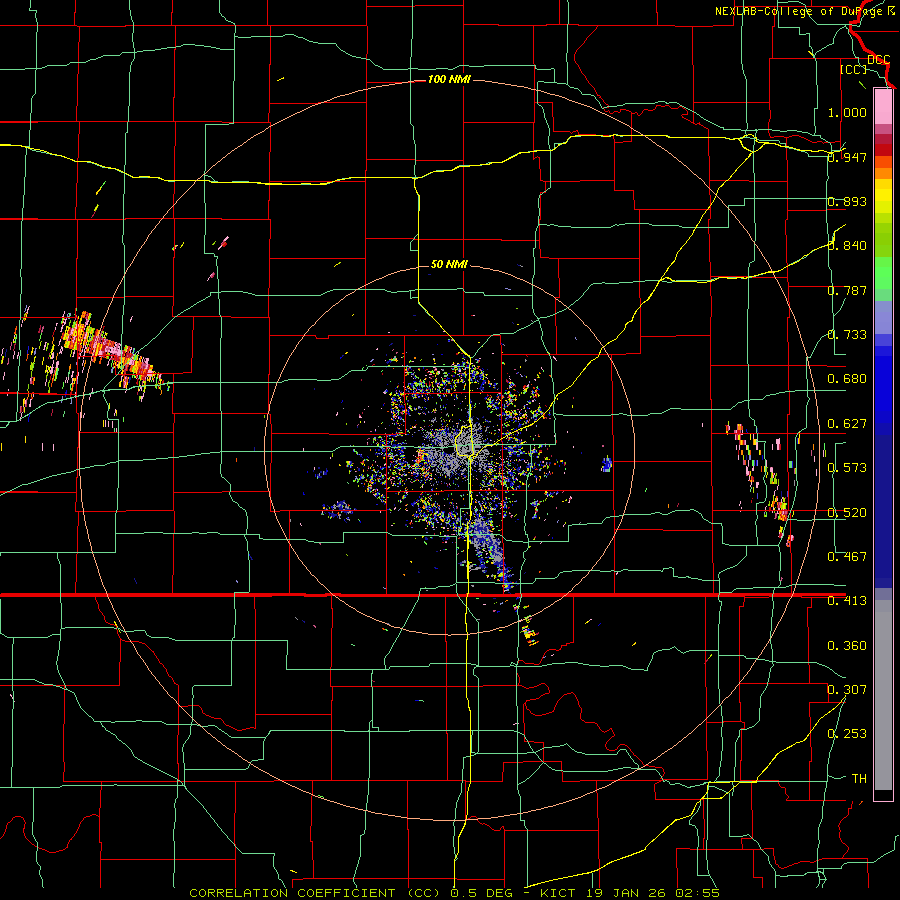Click the 0.253 value on the color scale

[x=847, y=734]
